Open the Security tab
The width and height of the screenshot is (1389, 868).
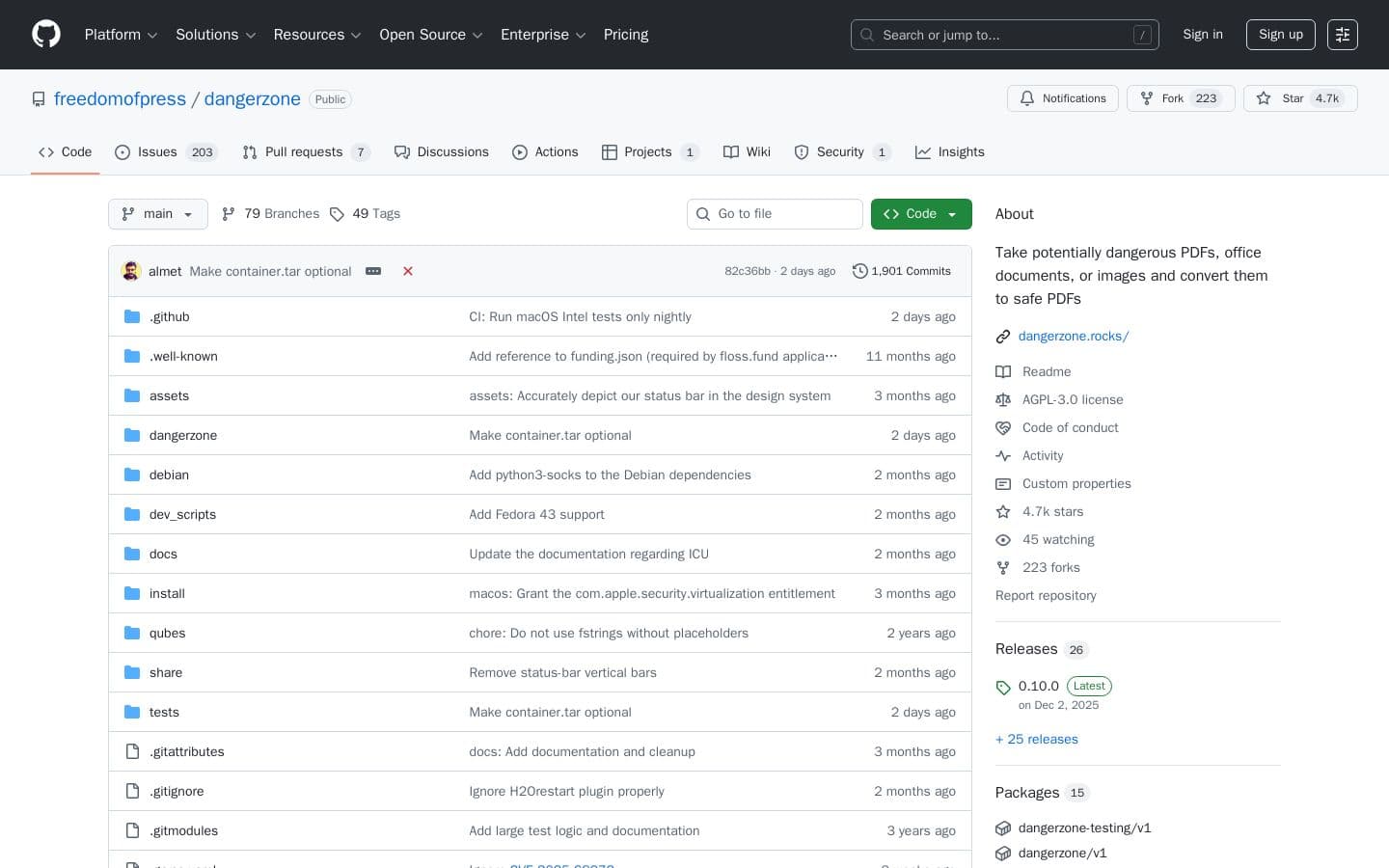(842, 152)
